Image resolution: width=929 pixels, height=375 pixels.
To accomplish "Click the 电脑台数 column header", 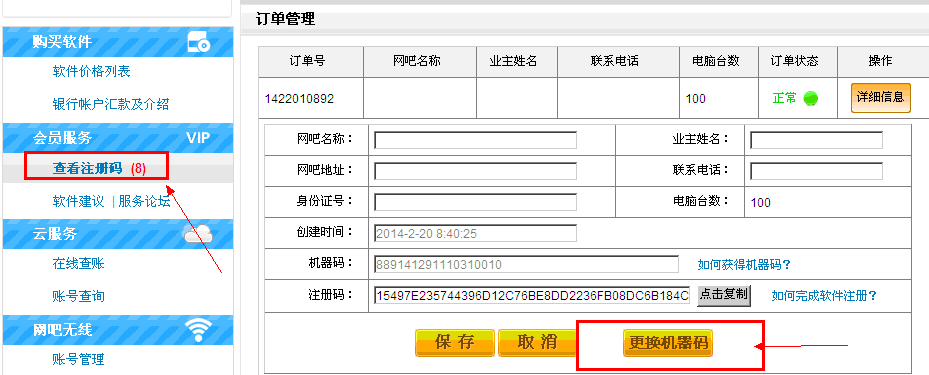I will 716,61.
